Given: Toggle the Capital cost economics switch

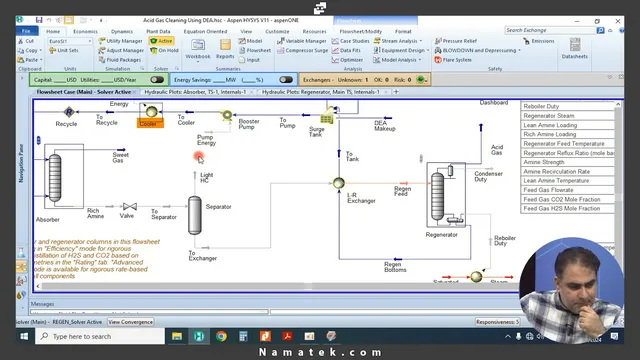Looking at the screenshot, I should click(x=157, y=80).
